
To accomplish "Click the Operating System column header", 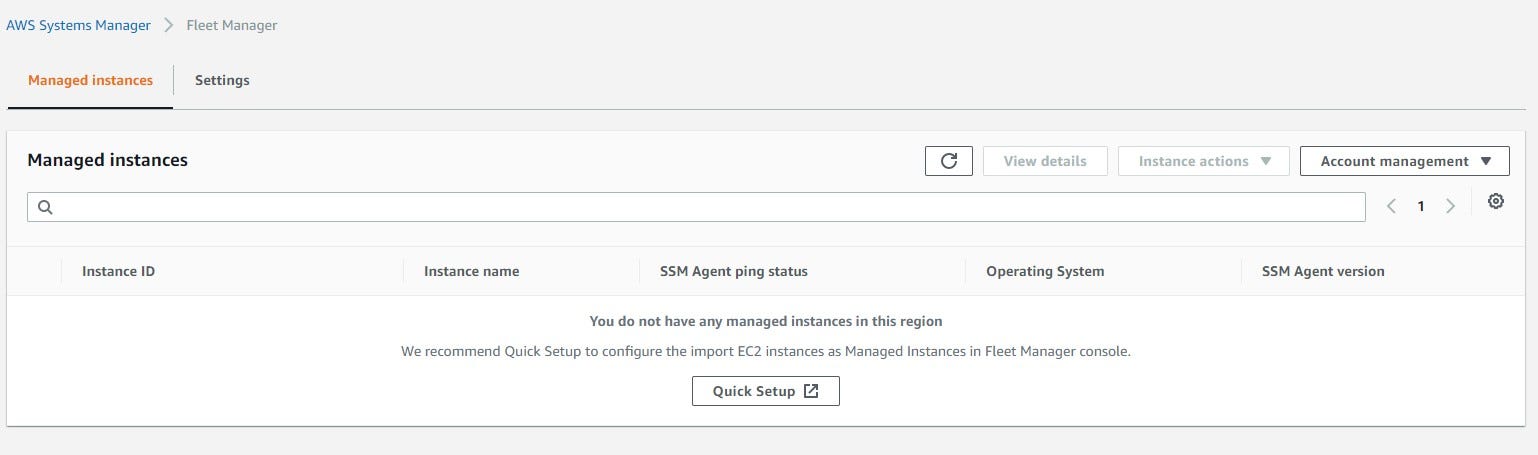I will [x=1045, y=271].
